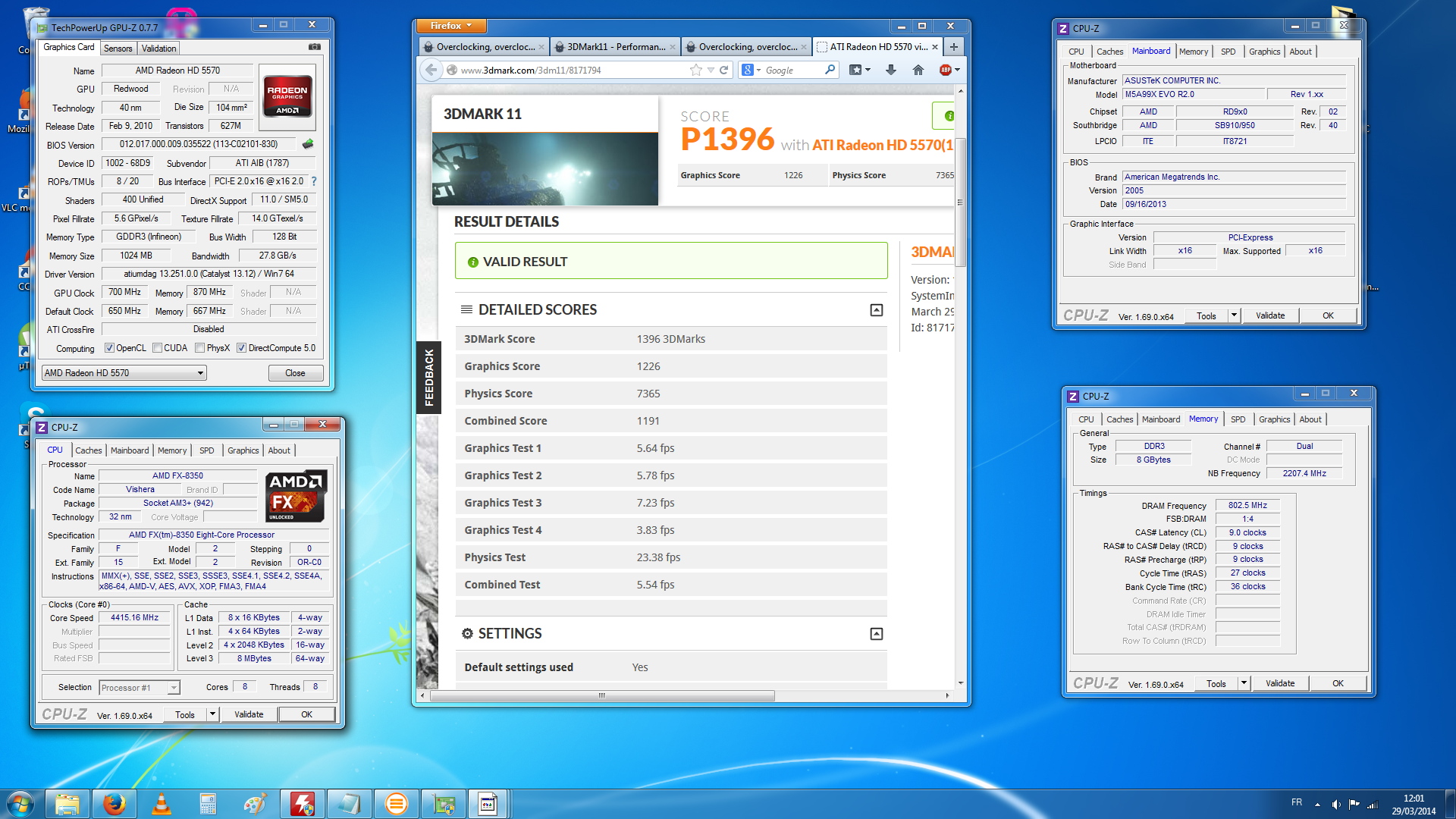This screenshot has height=819, width=1456.
Task: Switch to Firefox in the taskbar
Action: [x=115, y=804]
